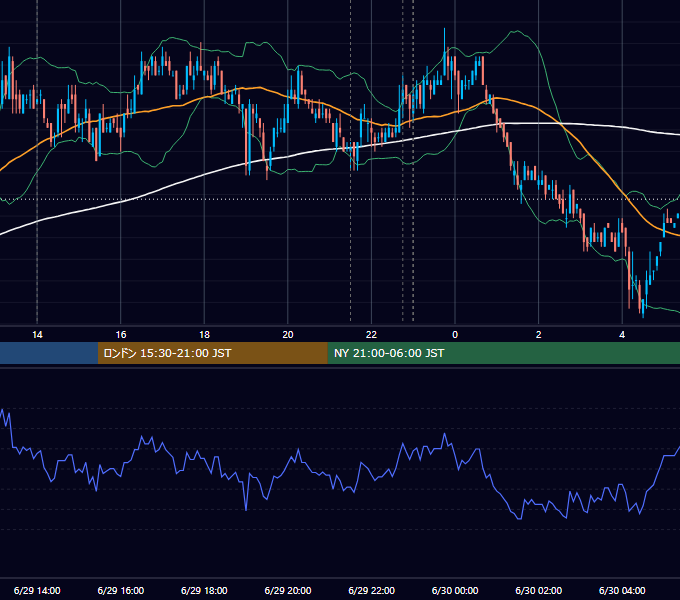Select the NY 21:00-06:00 JST session band
The image size is (680, 600).
point(503,353)
